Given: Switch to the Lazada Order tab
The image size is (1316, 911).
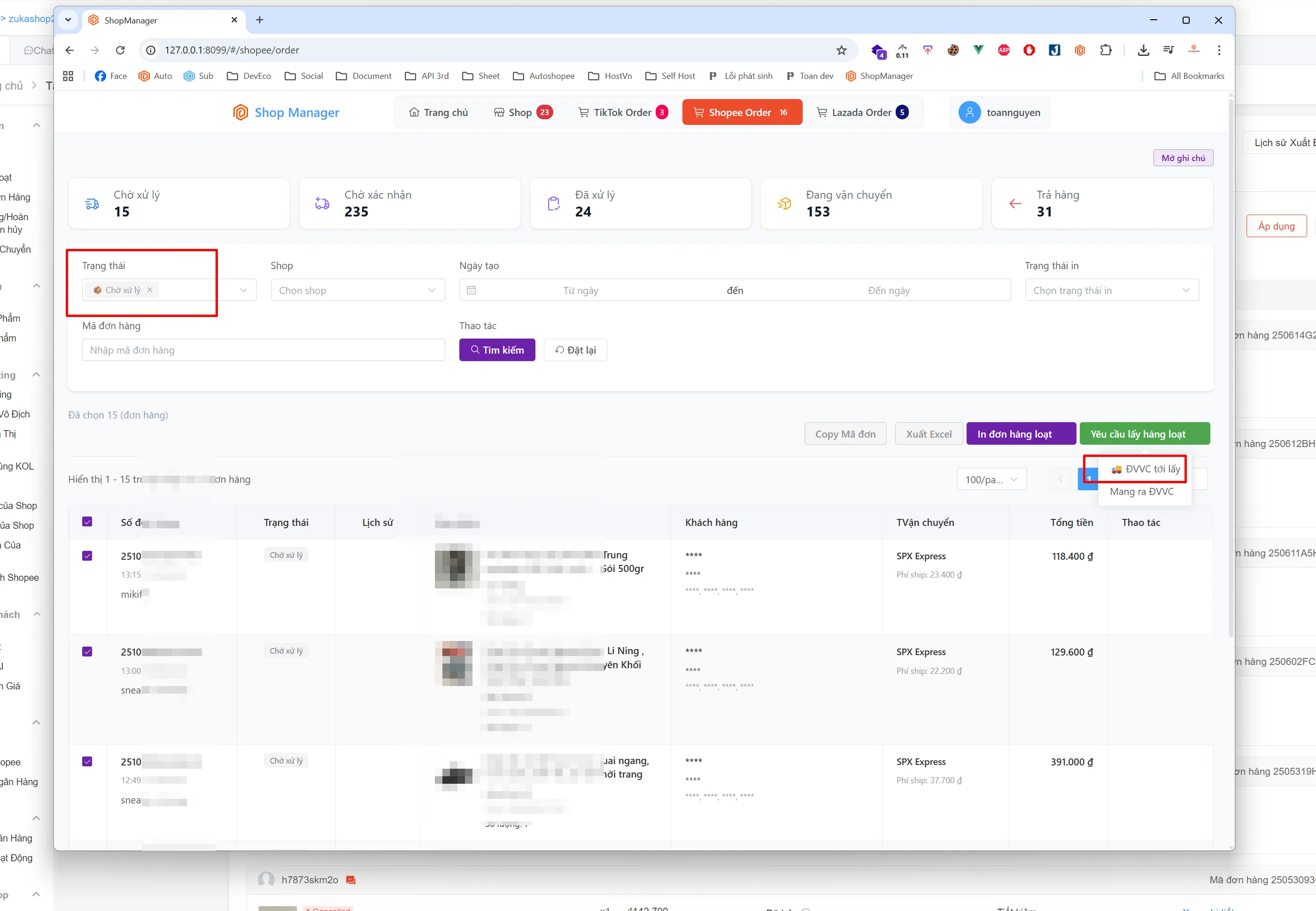Looking at the screenshot, I should tap(862, 112).
